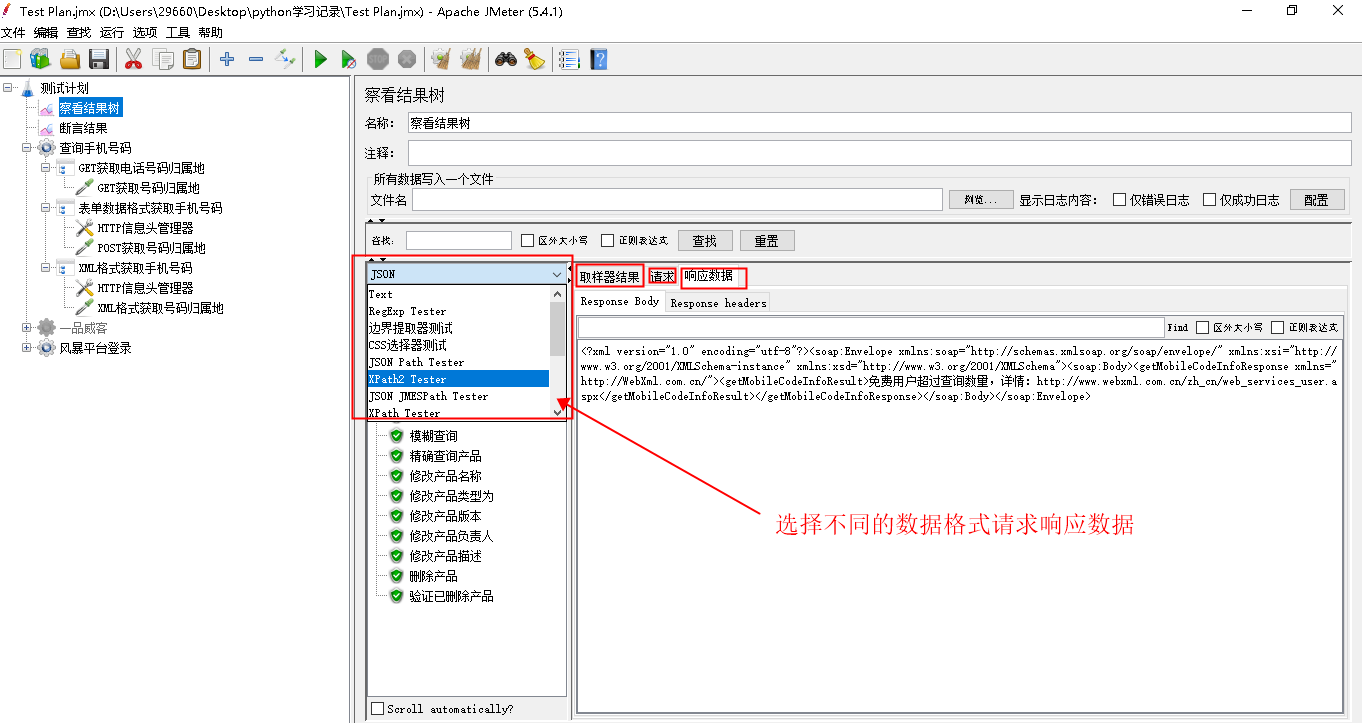Image resolution: width=1362 pixels, height=723 pixels.
Task: Open Help with the question book icon
Action: coord(598,60)
